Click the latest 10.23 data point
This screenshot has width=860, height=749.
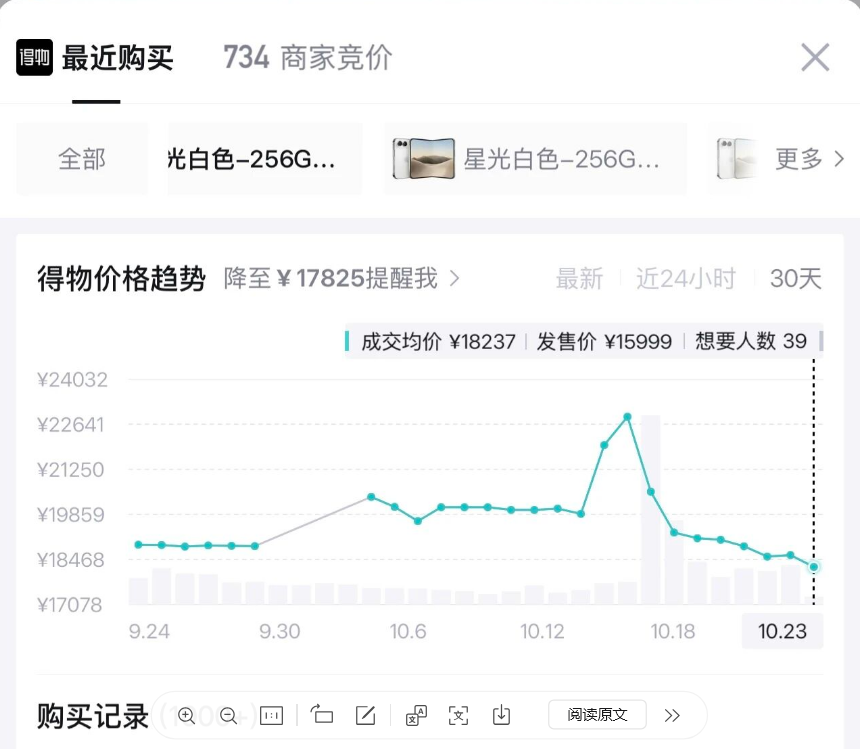814,567
